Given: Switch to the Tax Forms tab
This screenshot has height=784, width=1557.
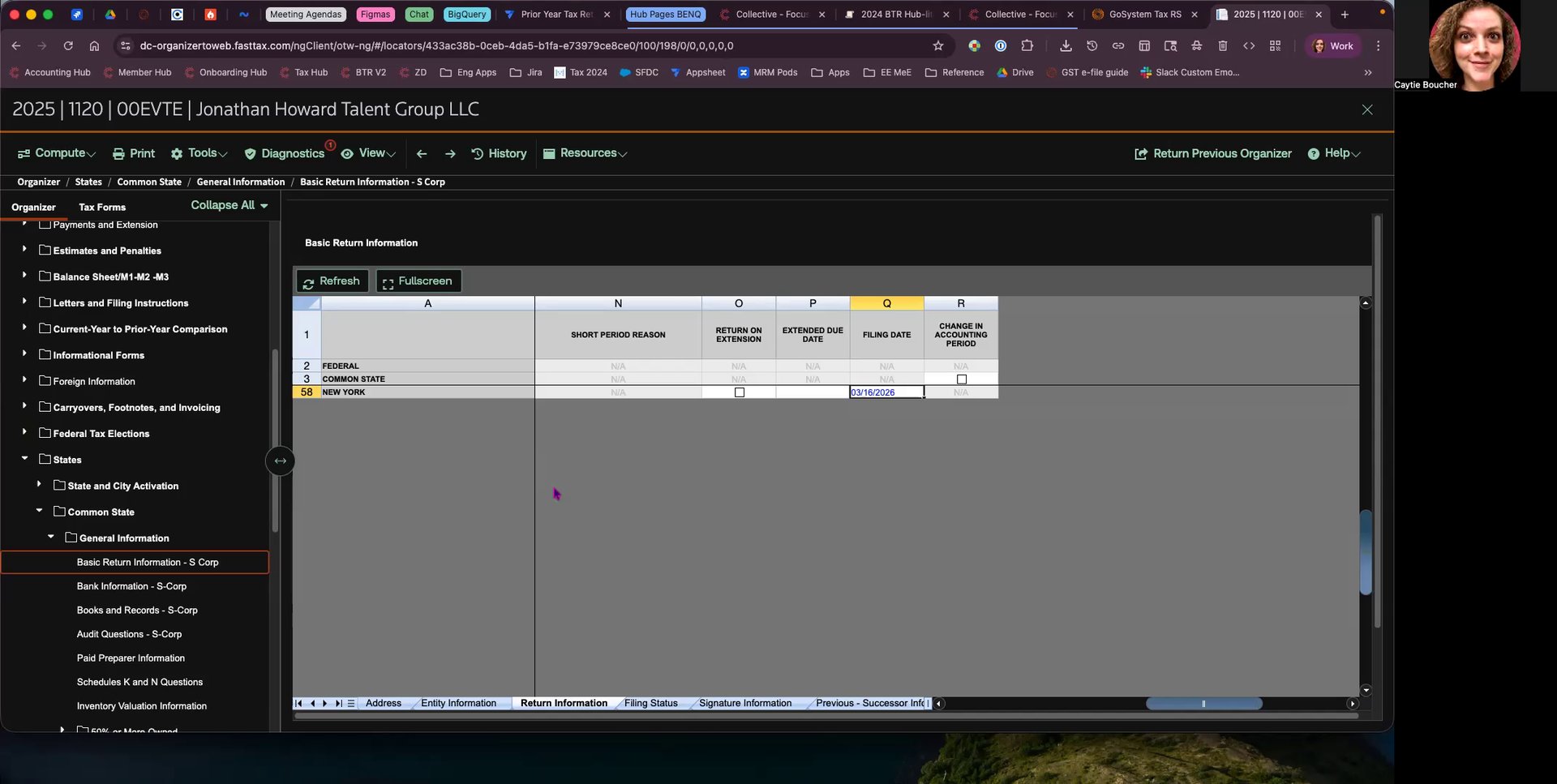Looking at the screenshot, I should click(x=102, y=207).
